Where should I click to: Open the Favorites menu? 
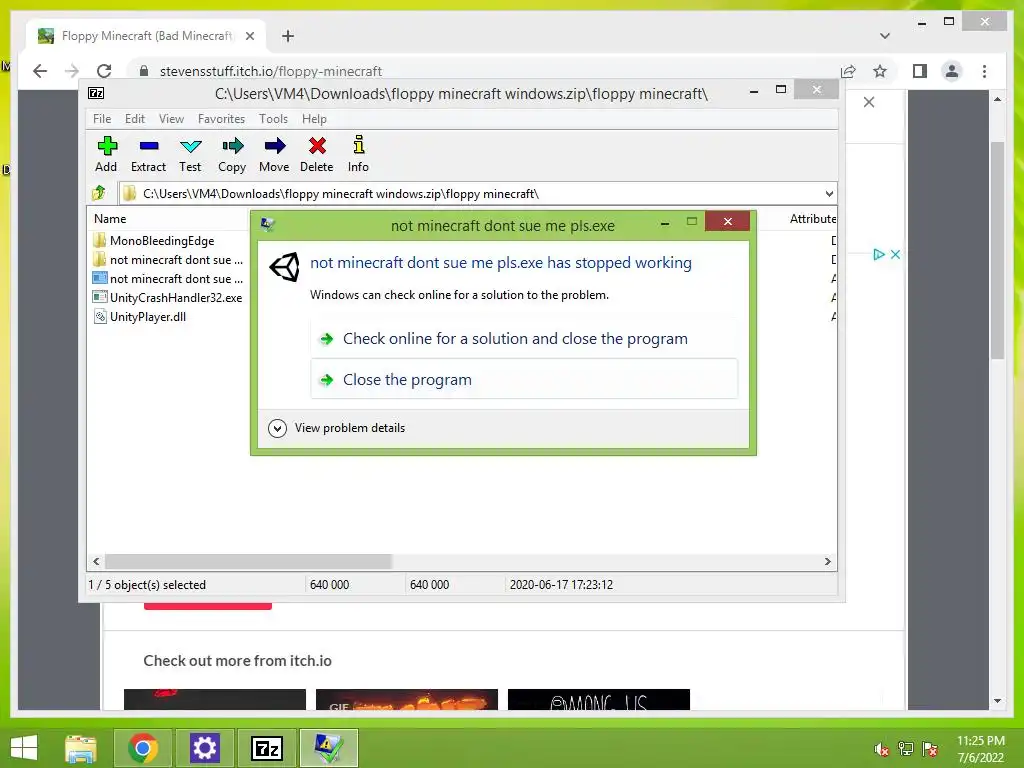tap(221, 119)
